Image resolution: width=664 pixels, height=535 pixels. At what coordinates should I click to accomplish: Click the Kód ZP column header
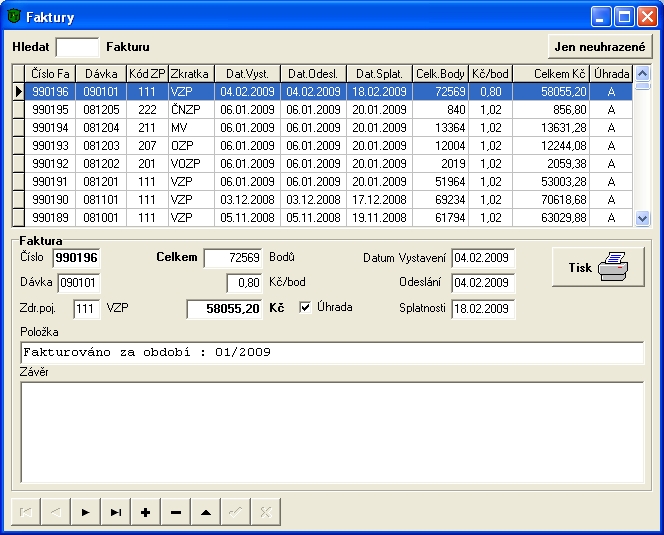pos(147,74)
